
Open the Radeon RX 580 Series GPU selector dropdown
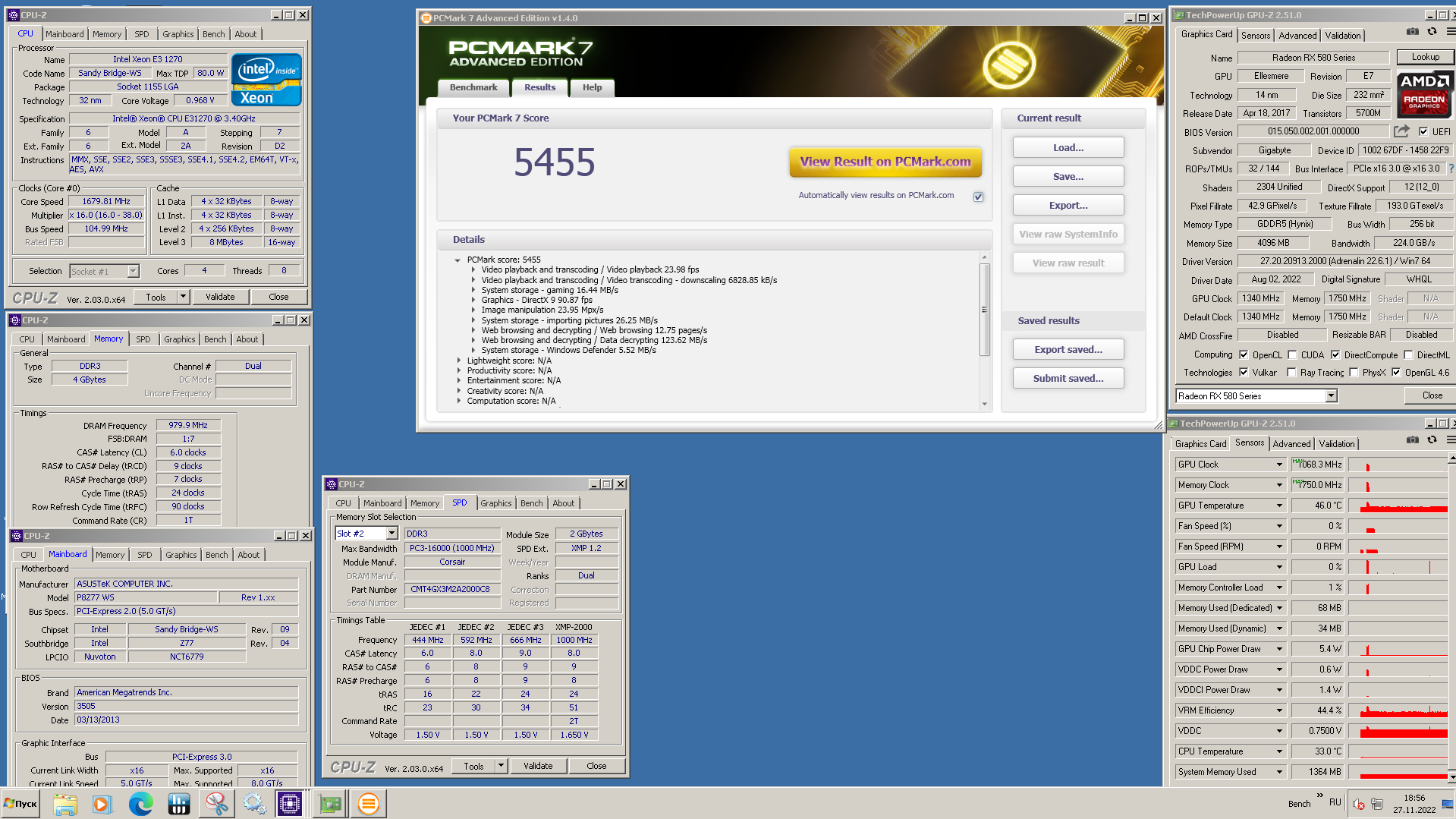[x=1331, y=395]
